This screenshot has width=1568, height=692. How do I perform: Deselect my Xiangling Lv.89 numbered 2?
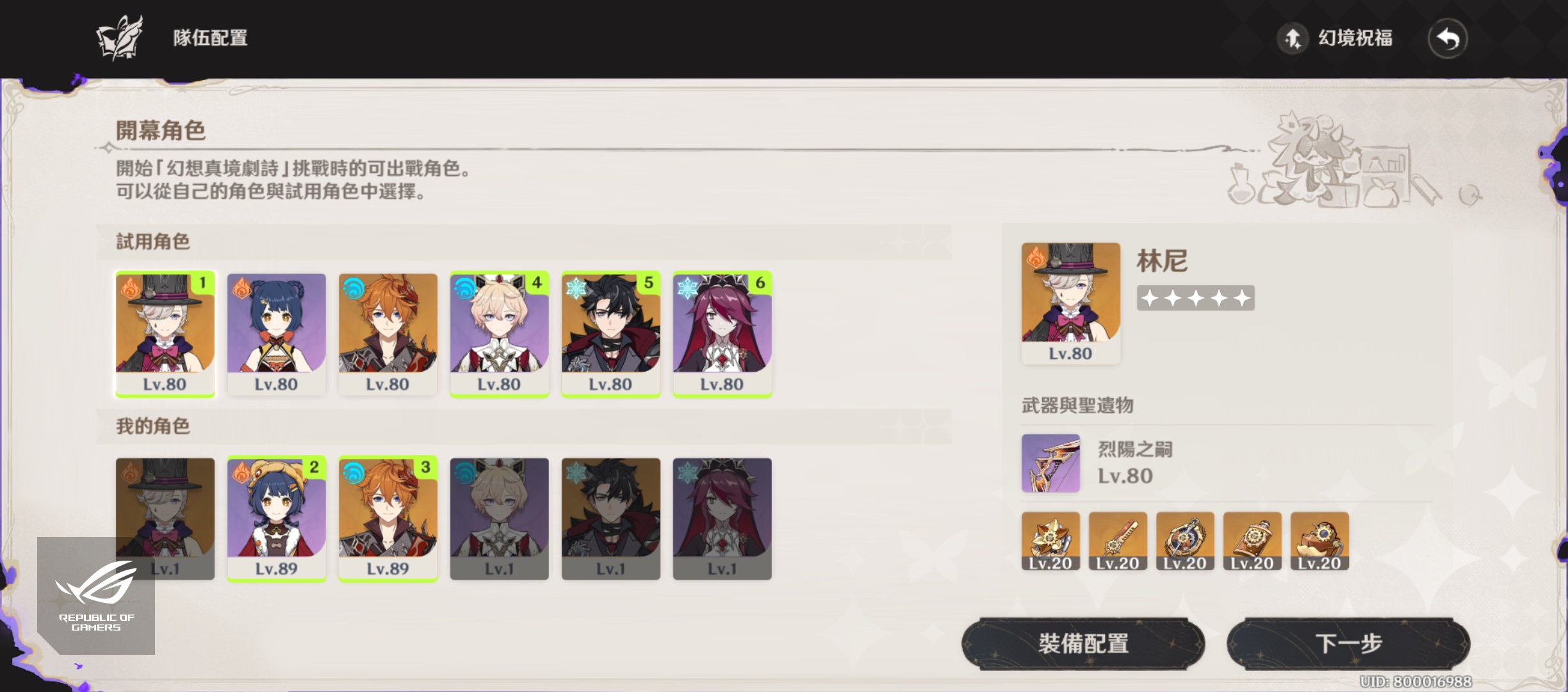point(277,518)
